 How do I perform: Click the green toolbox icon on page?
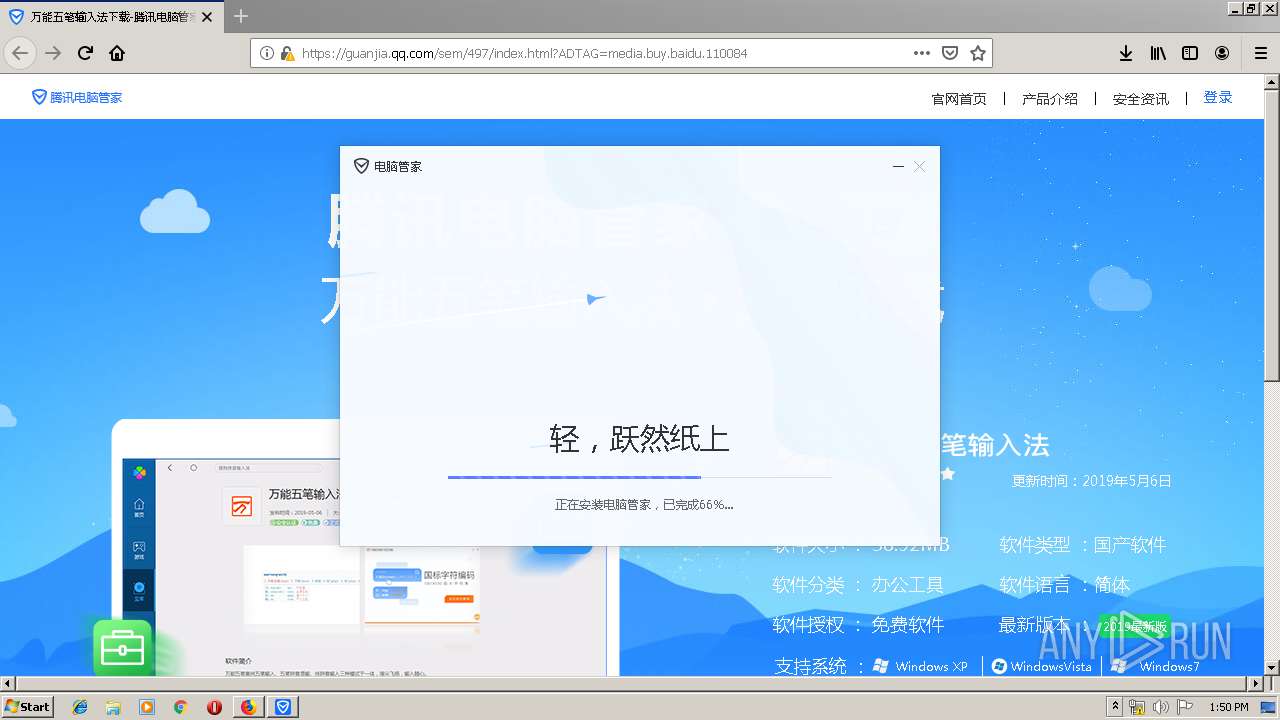[123, 648]
